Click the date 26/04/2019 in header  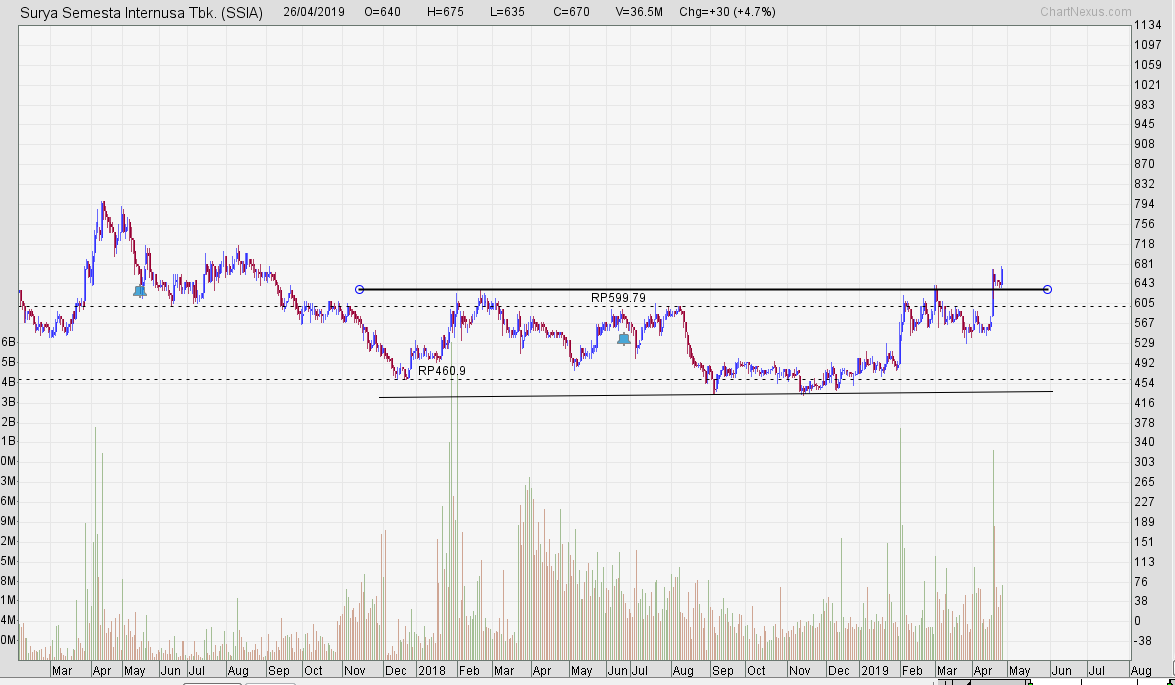click(x=312, y=12)
